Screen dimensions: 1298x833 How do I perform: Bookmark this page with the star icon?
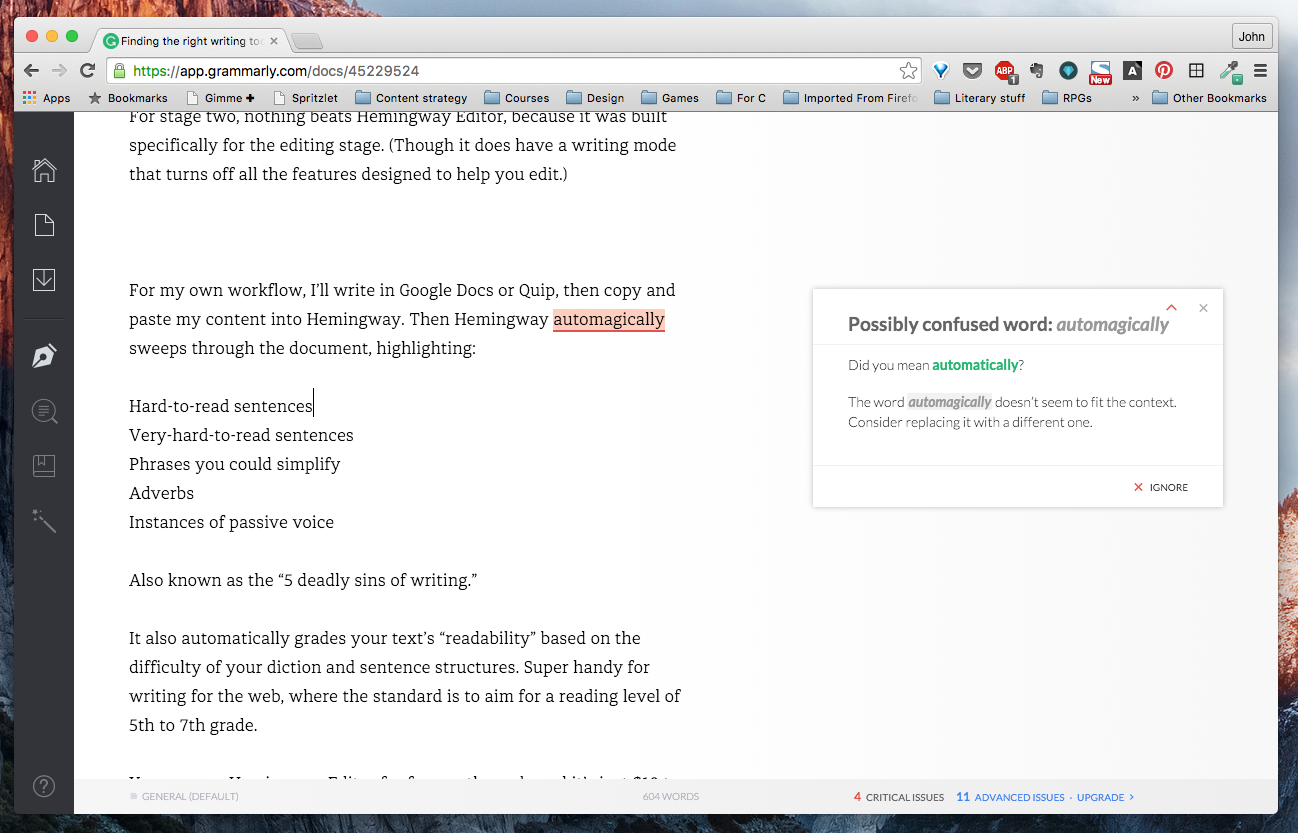tap(908, 71)
